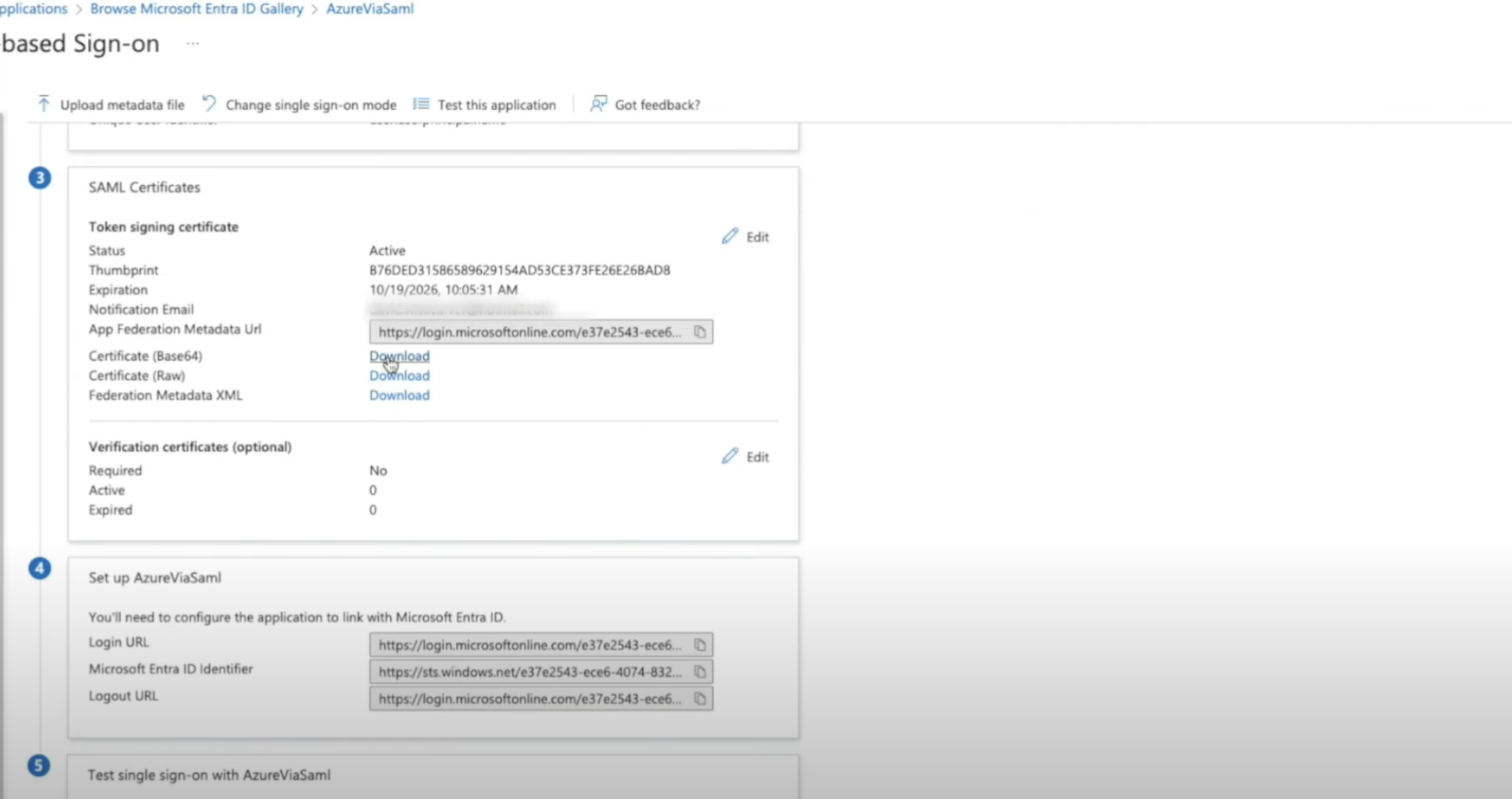Copy the Login URL value
The image size is (1512, 799).
[700, 645]
